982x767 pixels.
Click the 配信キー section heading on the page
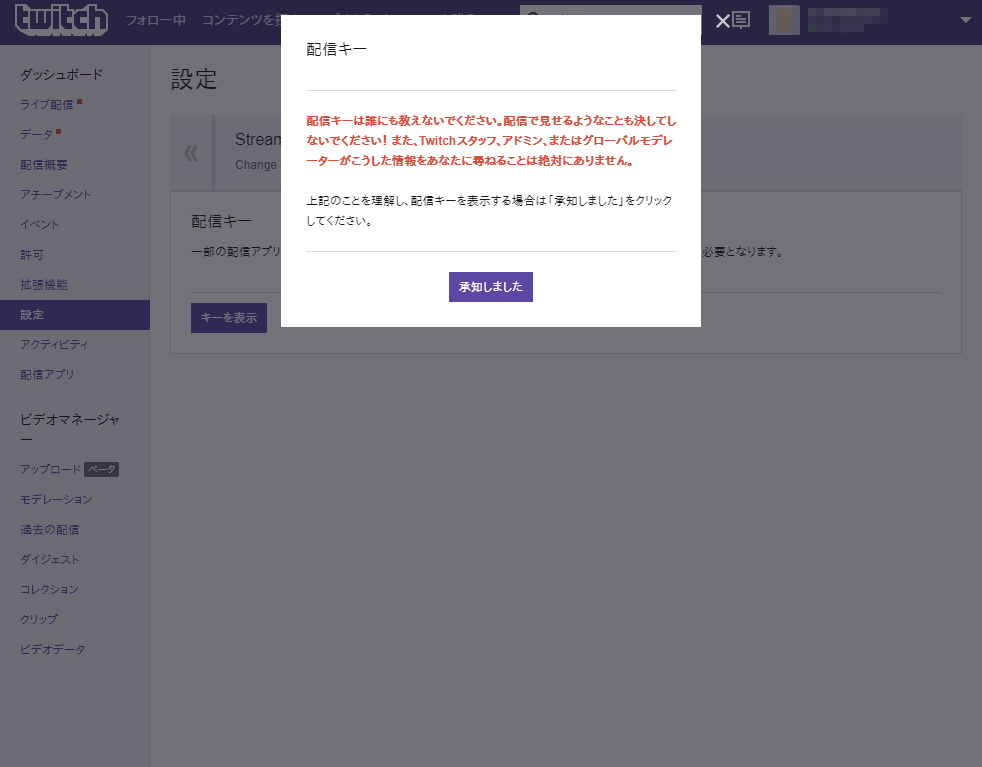[x=221, y=221]
